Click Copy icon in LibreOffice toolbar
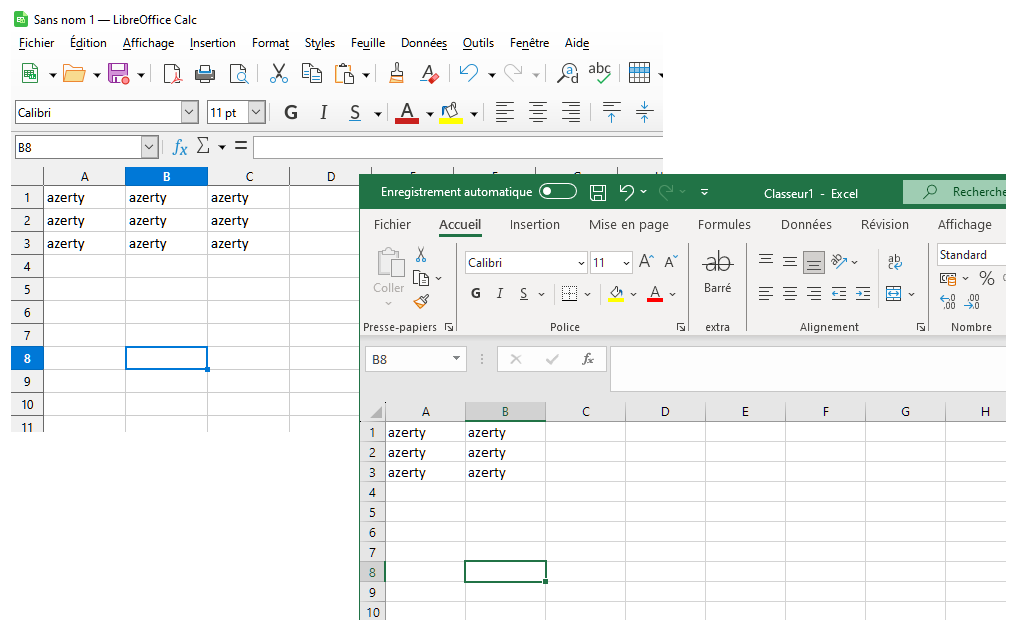1026x628 pixels. click(x=311, y=73)
